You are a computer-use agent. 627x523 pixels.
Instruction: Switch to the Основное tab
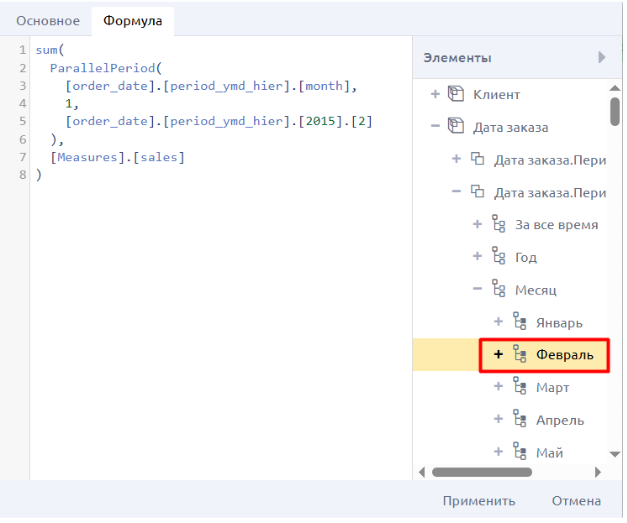[48, 21]
